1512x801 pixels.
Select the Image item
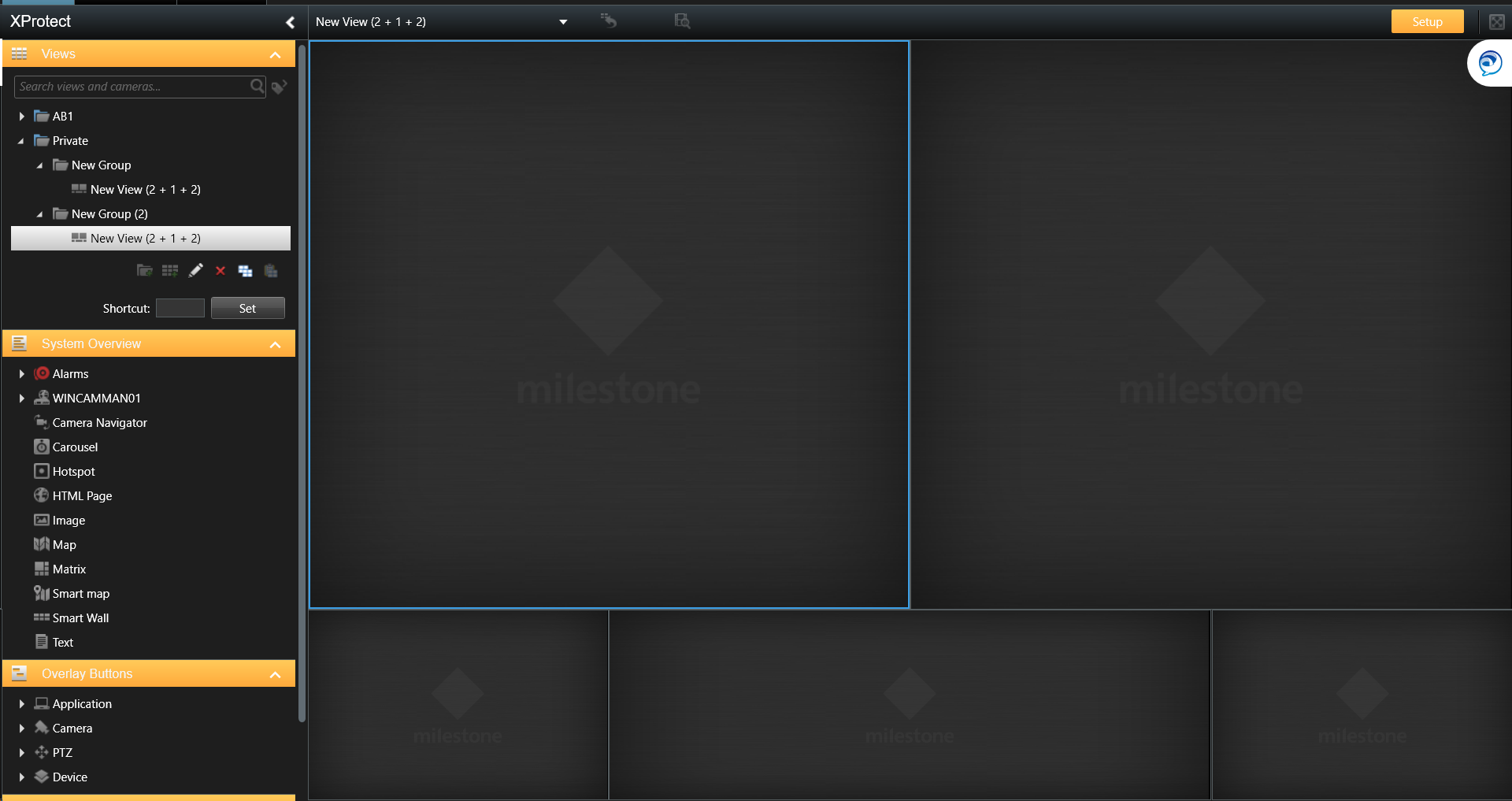point(69,520)
